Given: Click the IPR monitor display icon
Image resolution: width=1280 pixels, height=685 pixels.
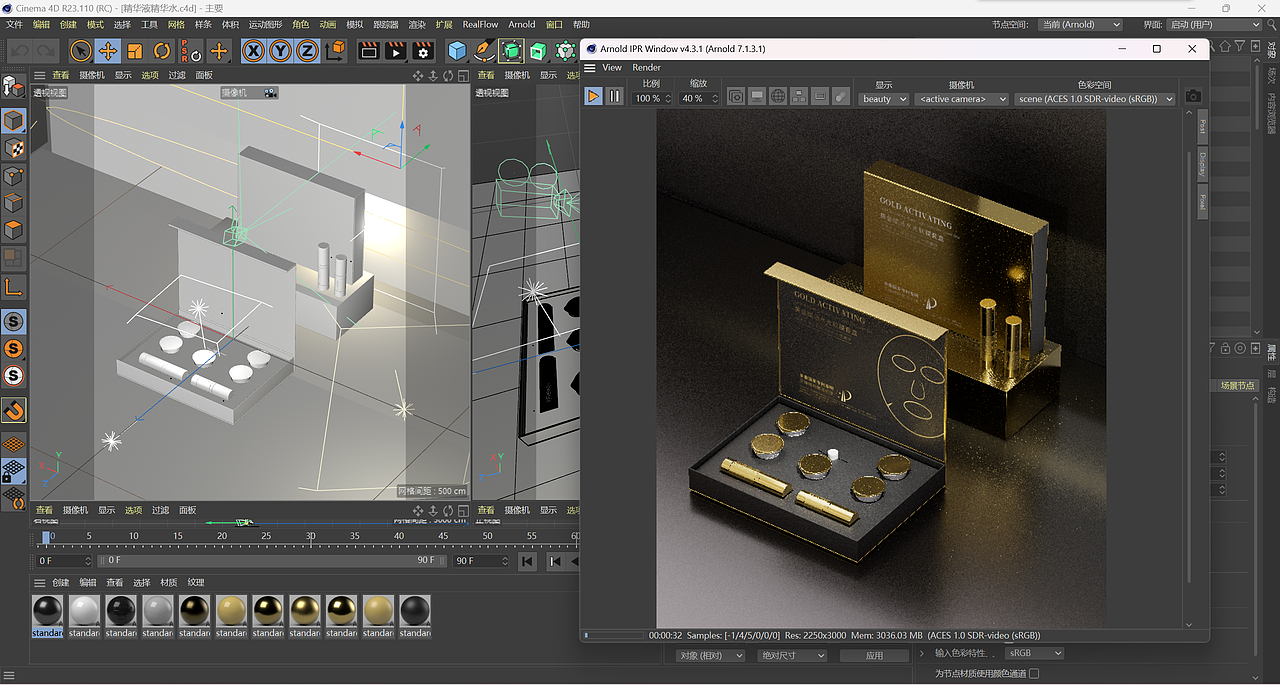Looking at the screenshot, I should coord(757,96).
